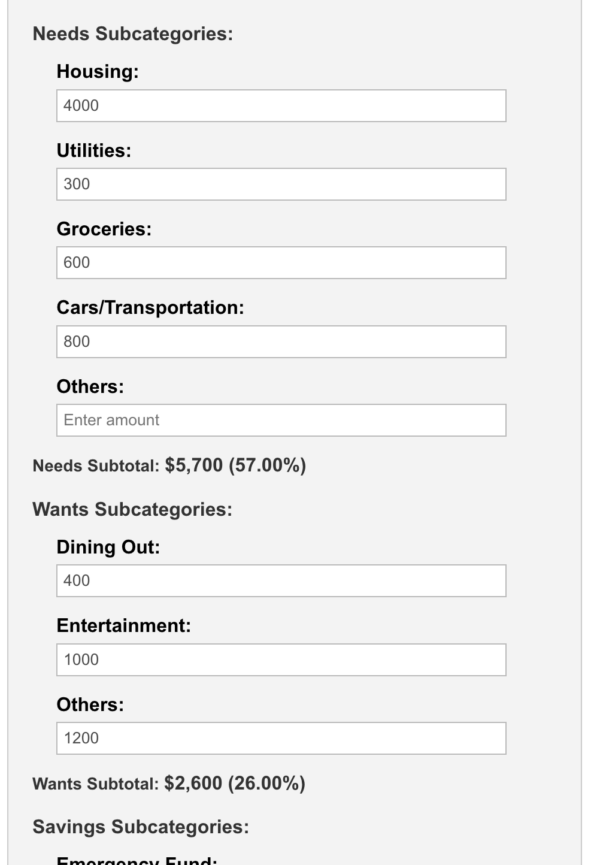Click the 'Emergency Fund:' label at bottom
The width and height of the screenshot is (600, 865).
point(137,859)
